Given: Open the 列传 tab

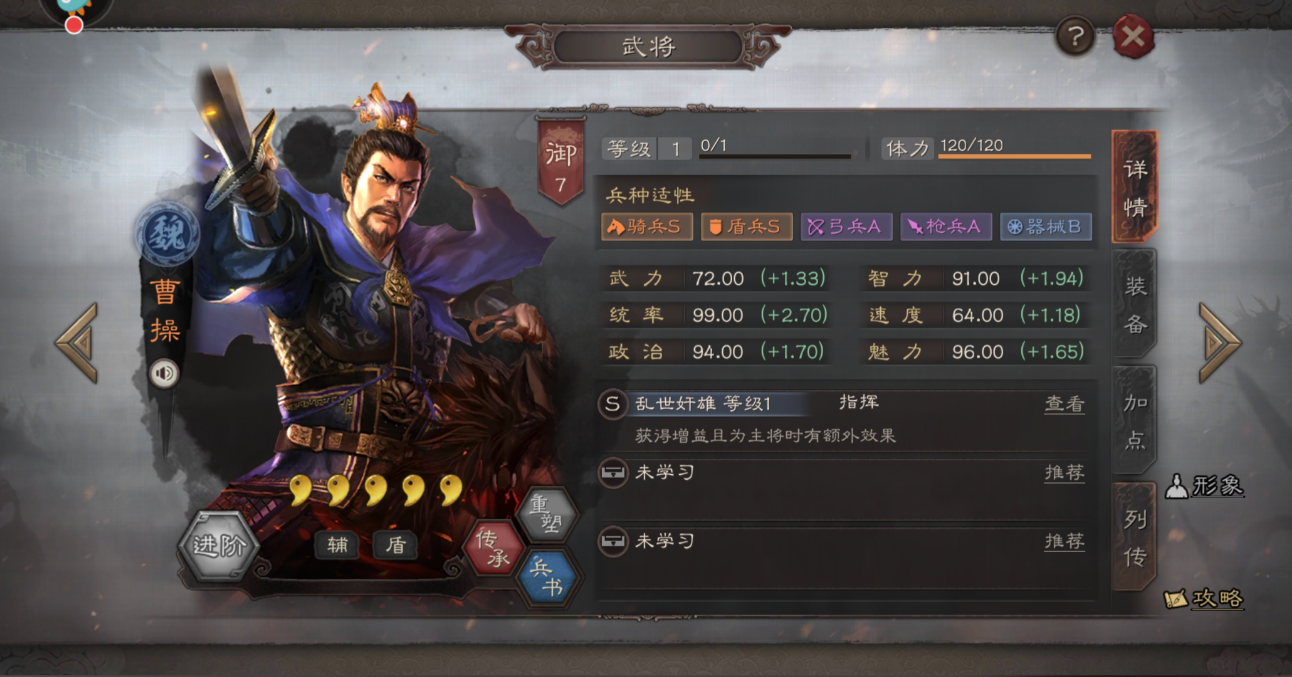Looking at the screenshot, I should (x=1135, y=537).
